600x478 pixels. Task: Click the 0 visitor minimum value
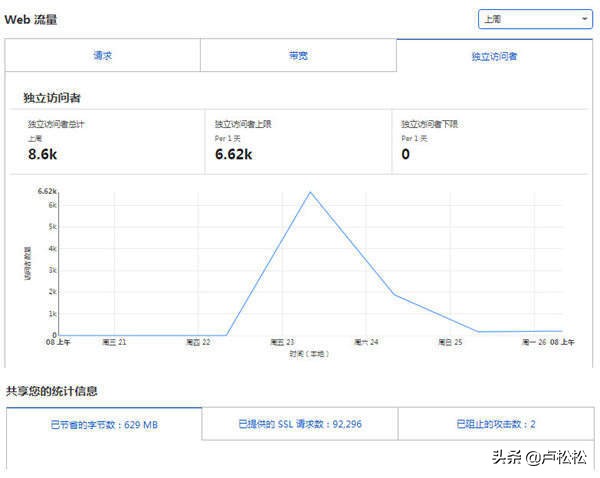pos(406,154)
